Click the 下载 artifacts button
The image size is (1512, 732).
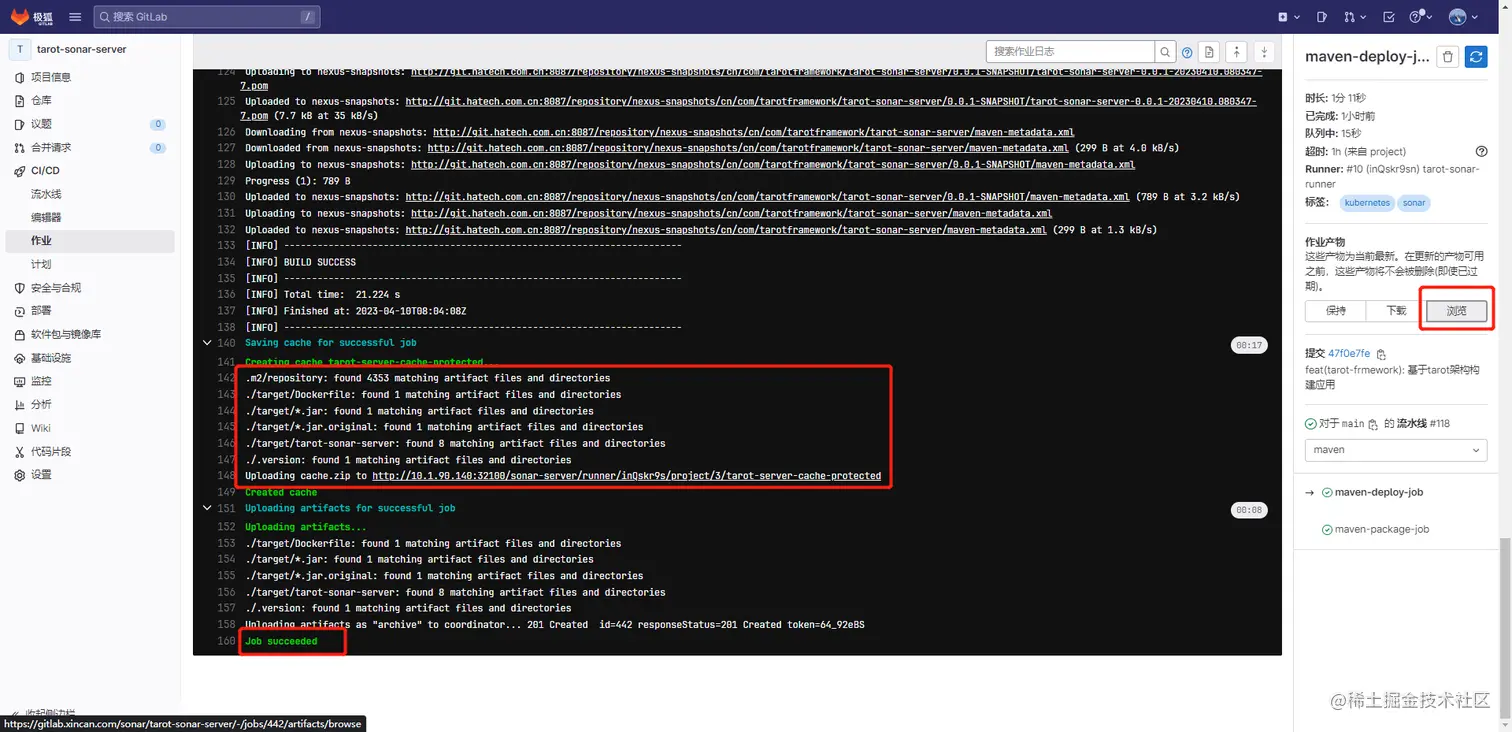[1396, 311]
